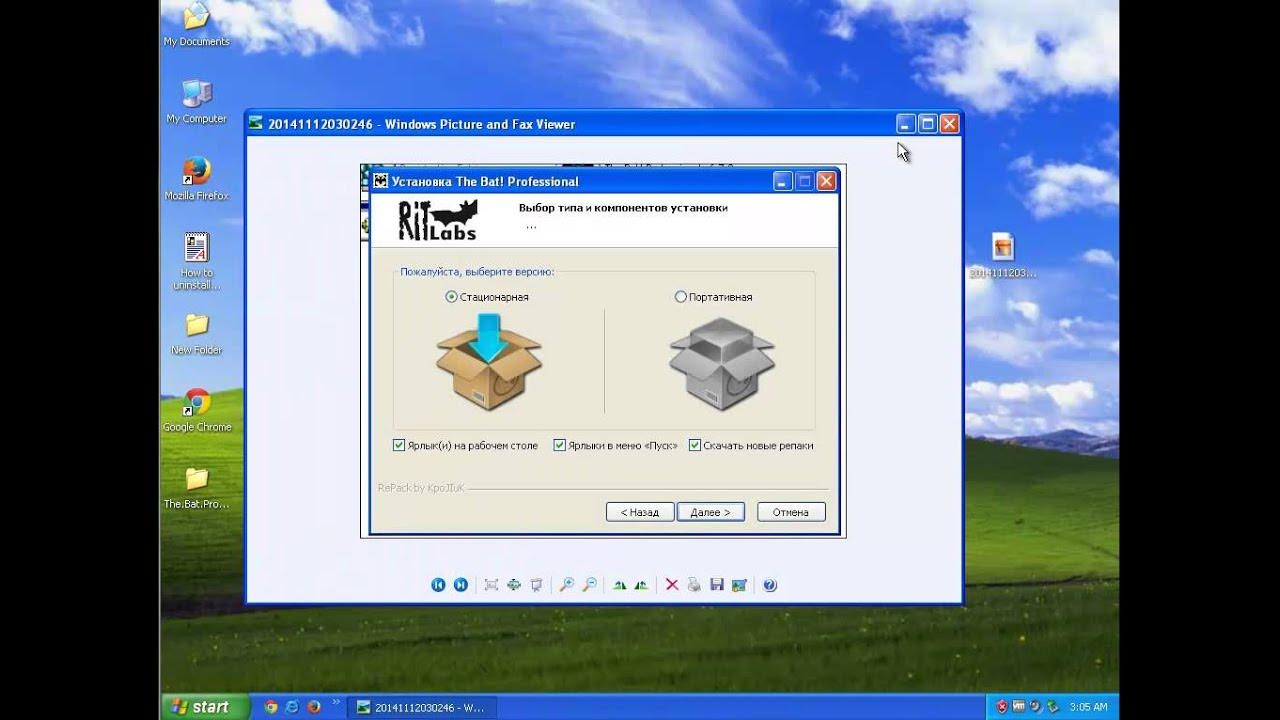Click the RitLabs bat logo in installer

(440, 220)
